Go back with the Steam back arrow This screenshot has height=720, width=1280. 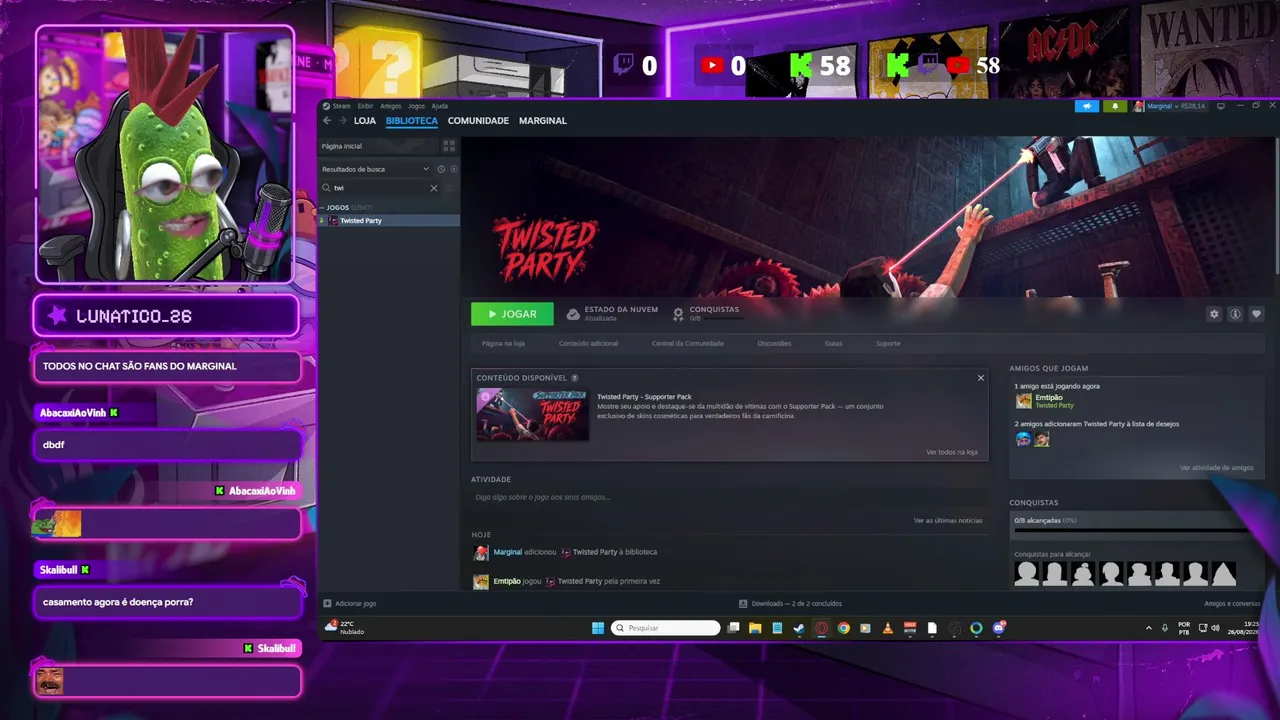point(327,121)
